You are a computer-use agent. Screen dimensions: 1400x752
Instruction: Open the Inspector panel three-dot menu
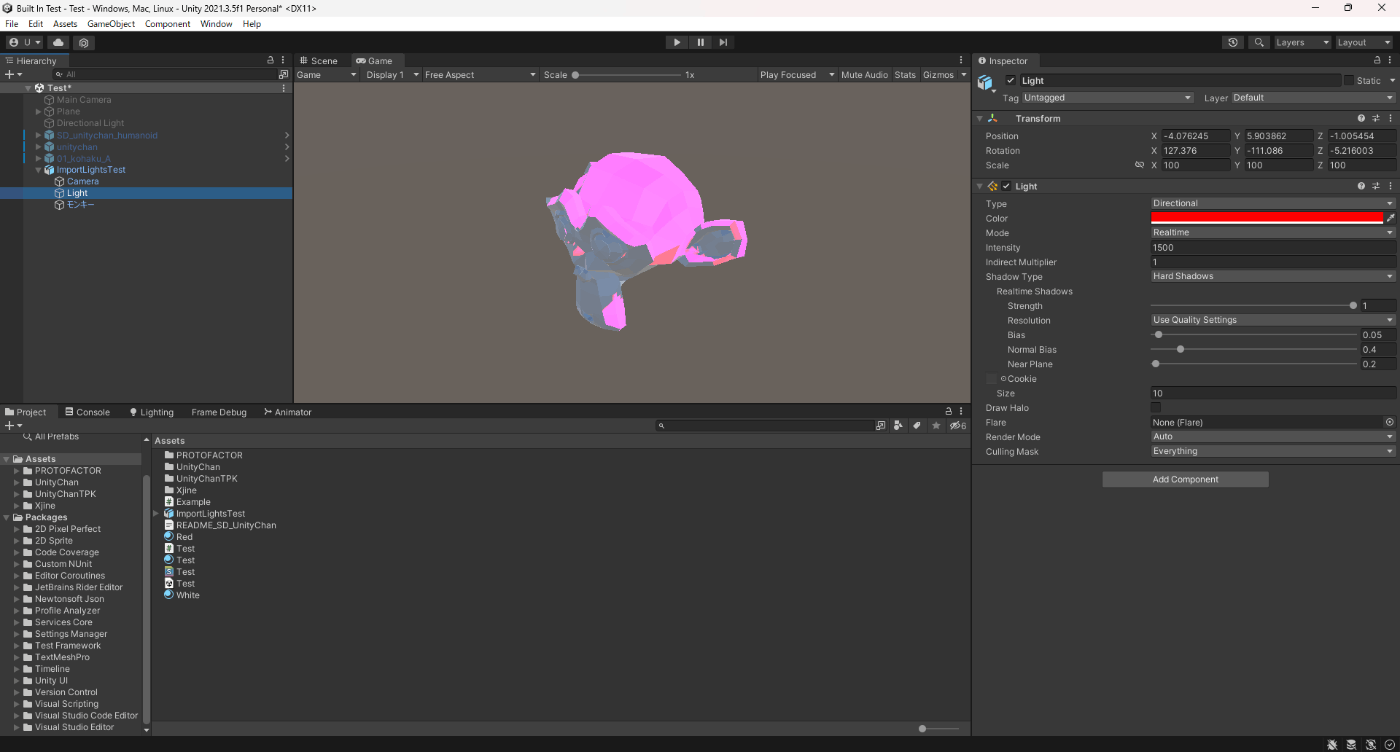[x=1390, y=60]
